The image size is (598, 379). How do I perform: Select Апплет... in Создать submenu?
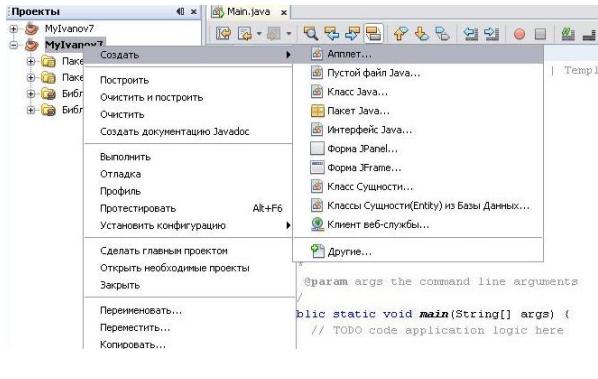(418, 54)
